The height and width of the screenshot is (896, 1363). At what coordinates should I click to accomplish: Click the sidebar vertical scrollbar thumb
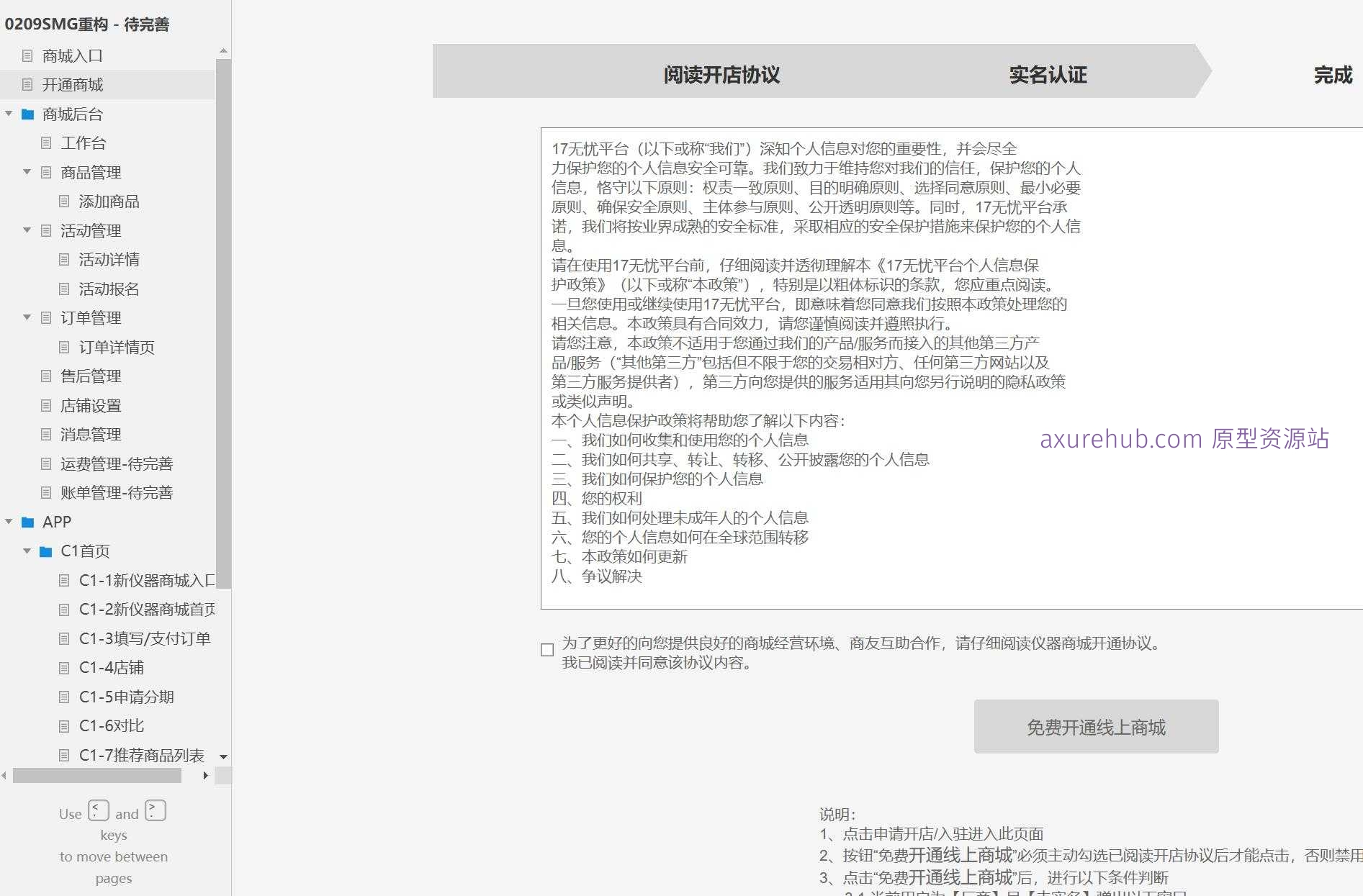[223, 324]
